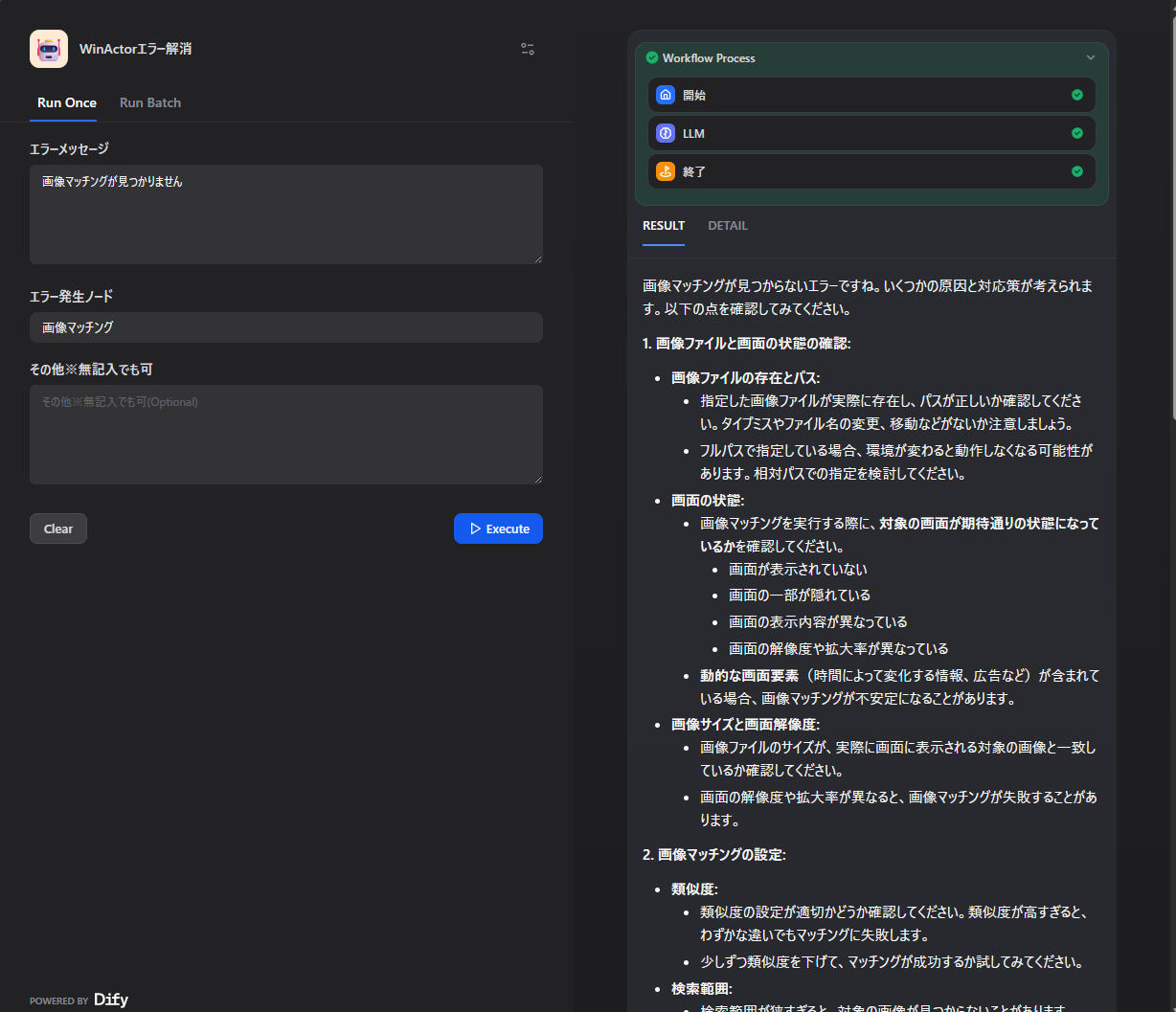Click the WinActor robot app icon

click(49, 49)
